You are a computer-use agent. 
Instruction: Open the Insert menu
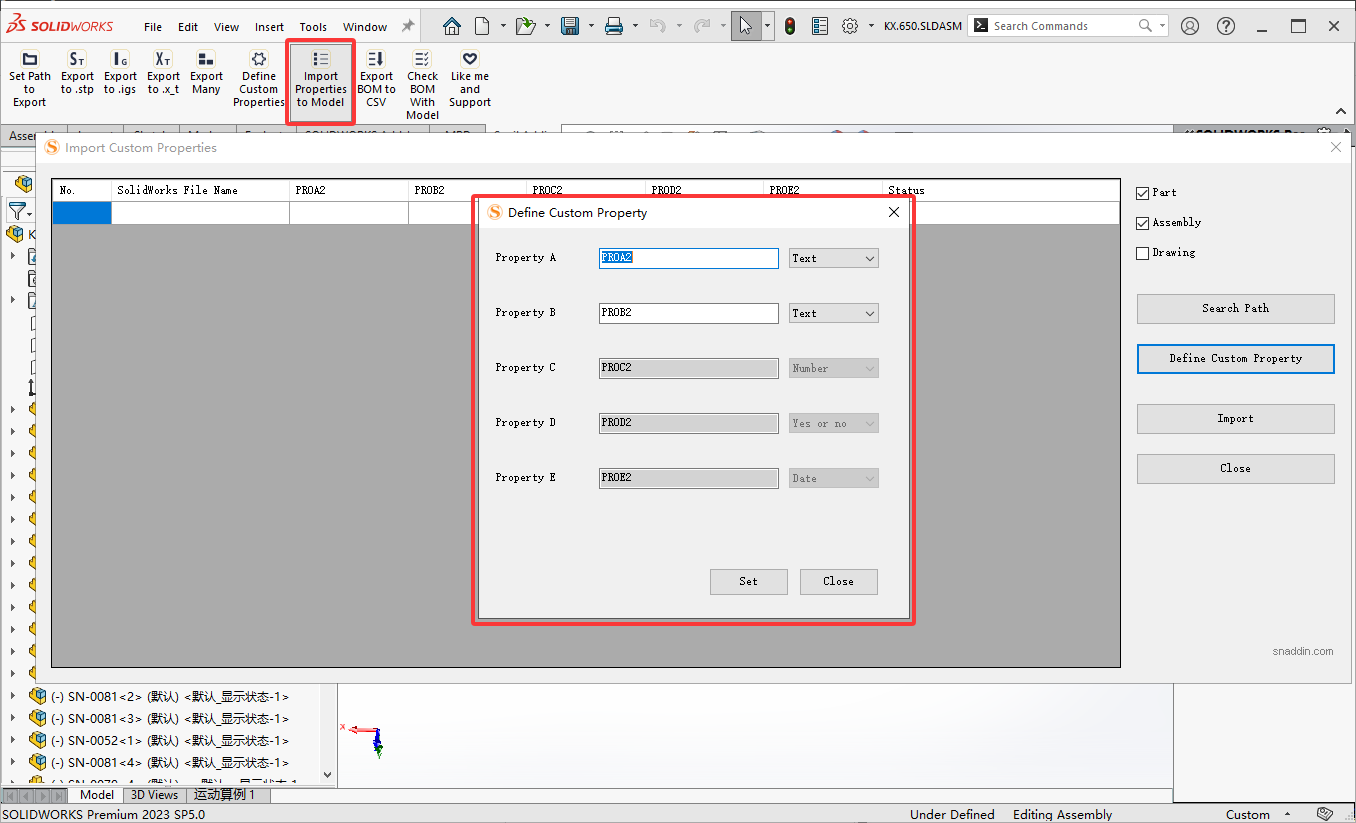click(269, 27)
